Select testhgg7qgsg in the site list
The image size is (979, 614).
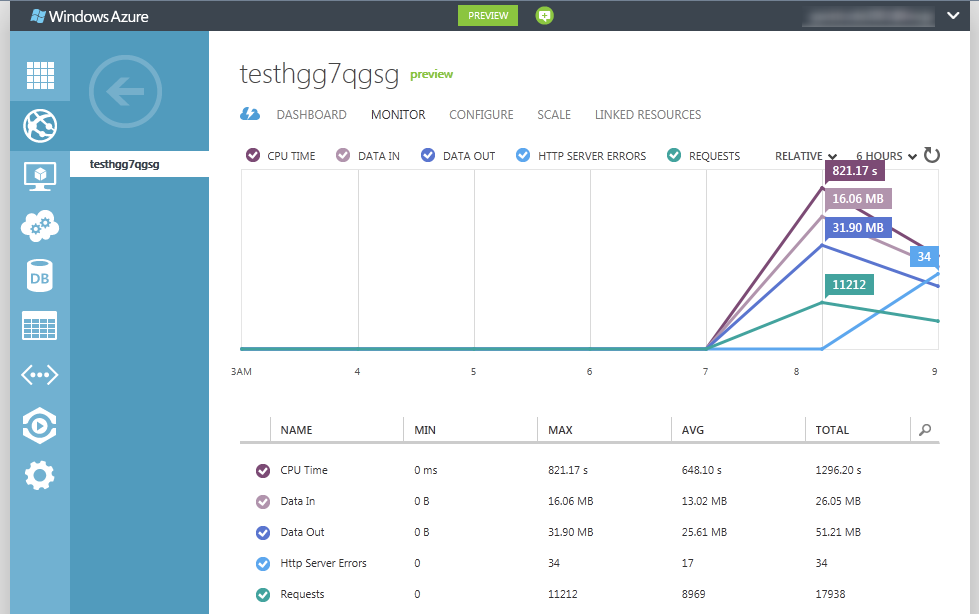[x=139, y=164]
